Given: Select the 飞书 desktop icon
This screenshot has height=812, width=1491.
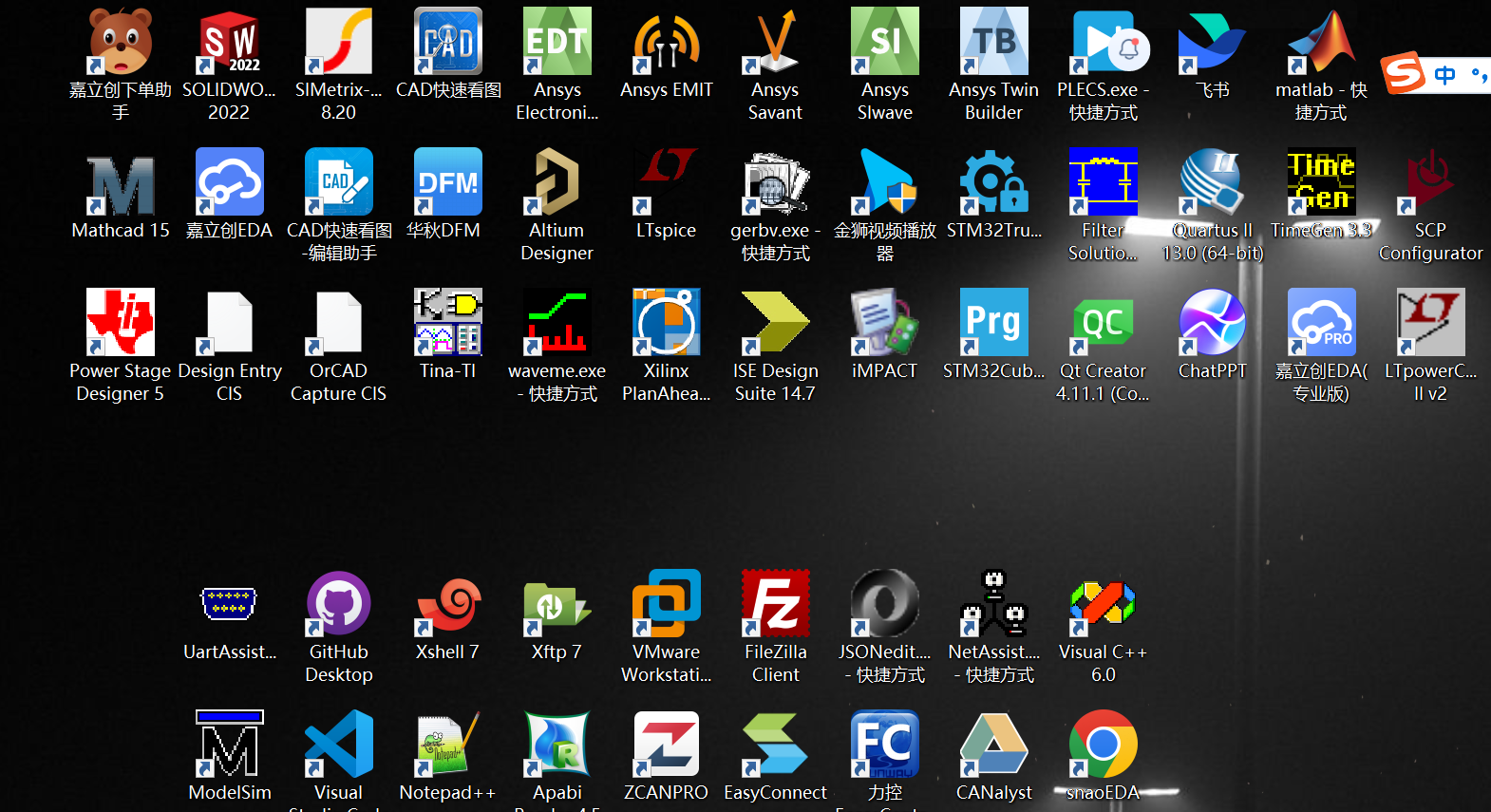Looking at the screenshot, I should pos(1212,42).
